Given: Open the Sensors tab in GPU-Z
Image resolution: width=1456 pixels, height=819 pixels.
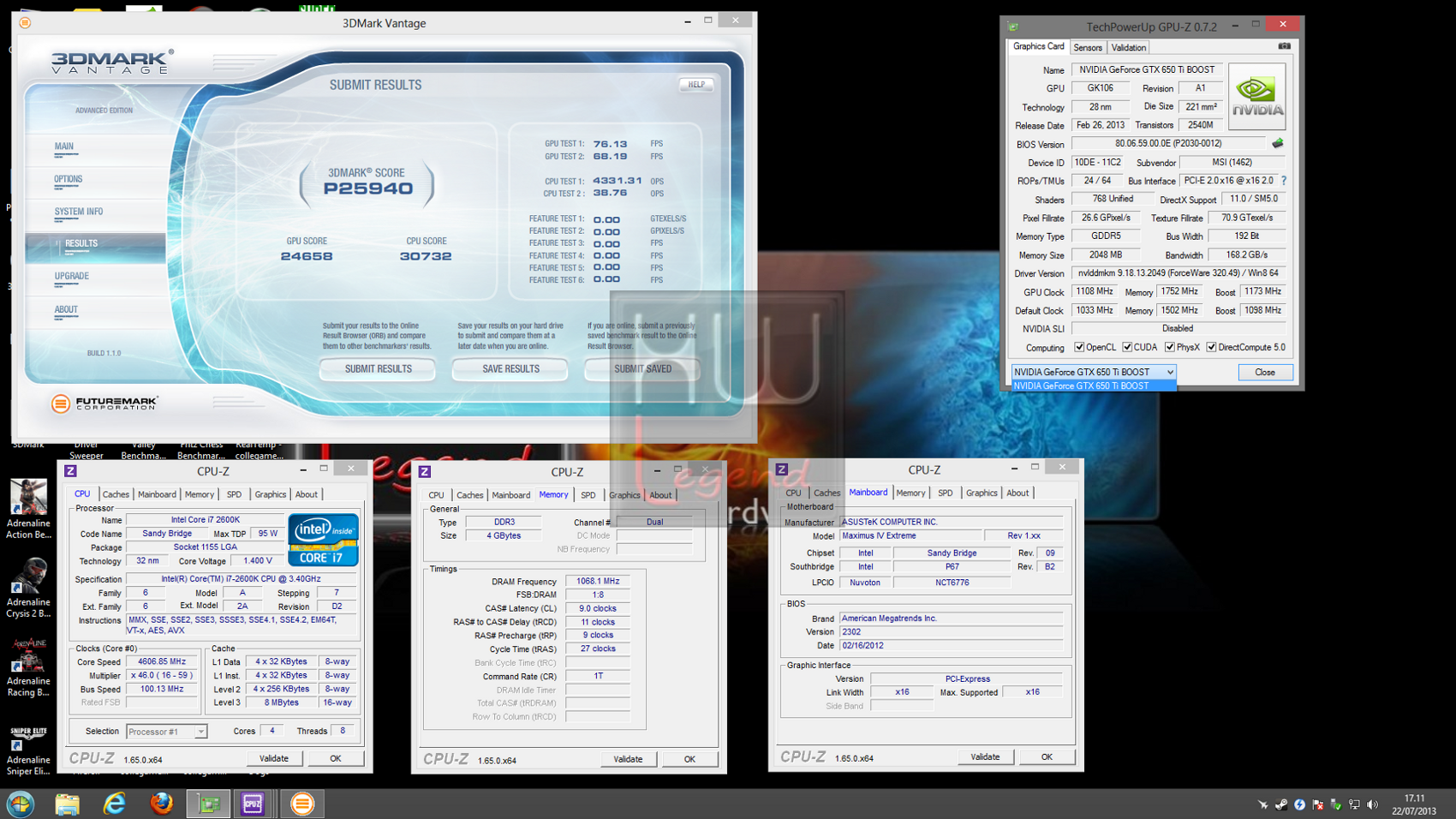Looking at the screenshot, I should point(1088,48).
